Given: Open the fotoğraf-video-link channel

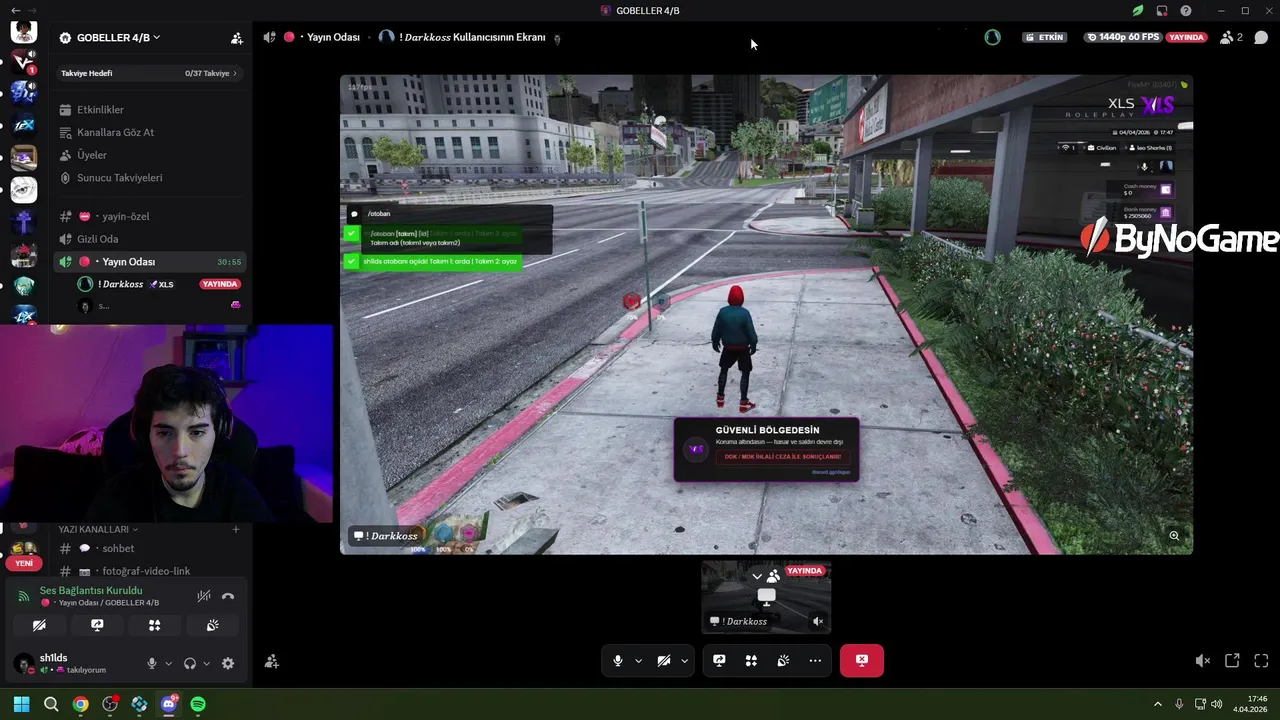Looking at the screenshot, I should (148, 571).
